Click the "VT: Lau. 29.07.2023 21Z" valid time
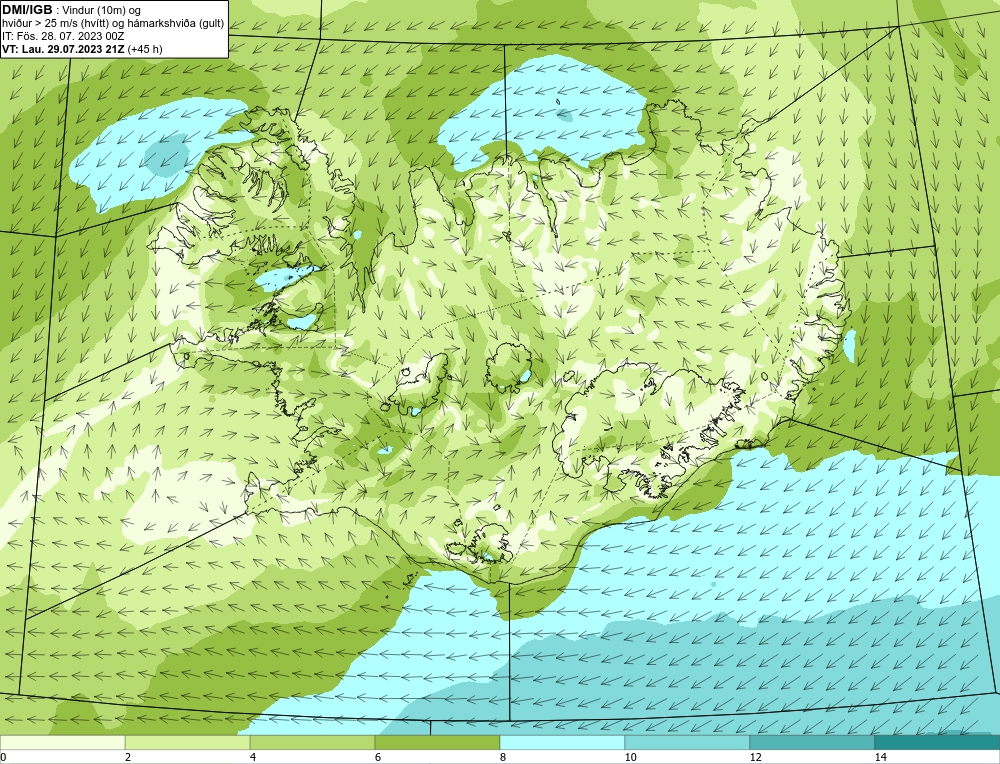Image resolution: width=1000 pixels, height=764 pixels. coord(63,49)
